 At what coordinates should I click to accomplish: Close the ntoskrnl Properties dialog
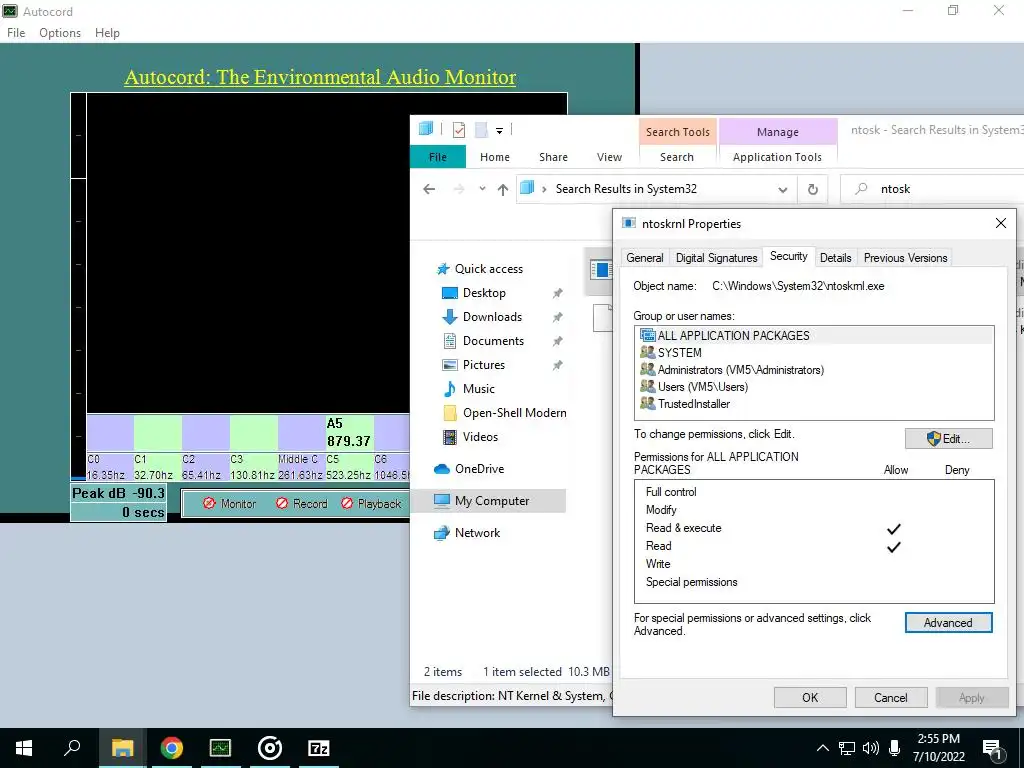pos(1000,223)
